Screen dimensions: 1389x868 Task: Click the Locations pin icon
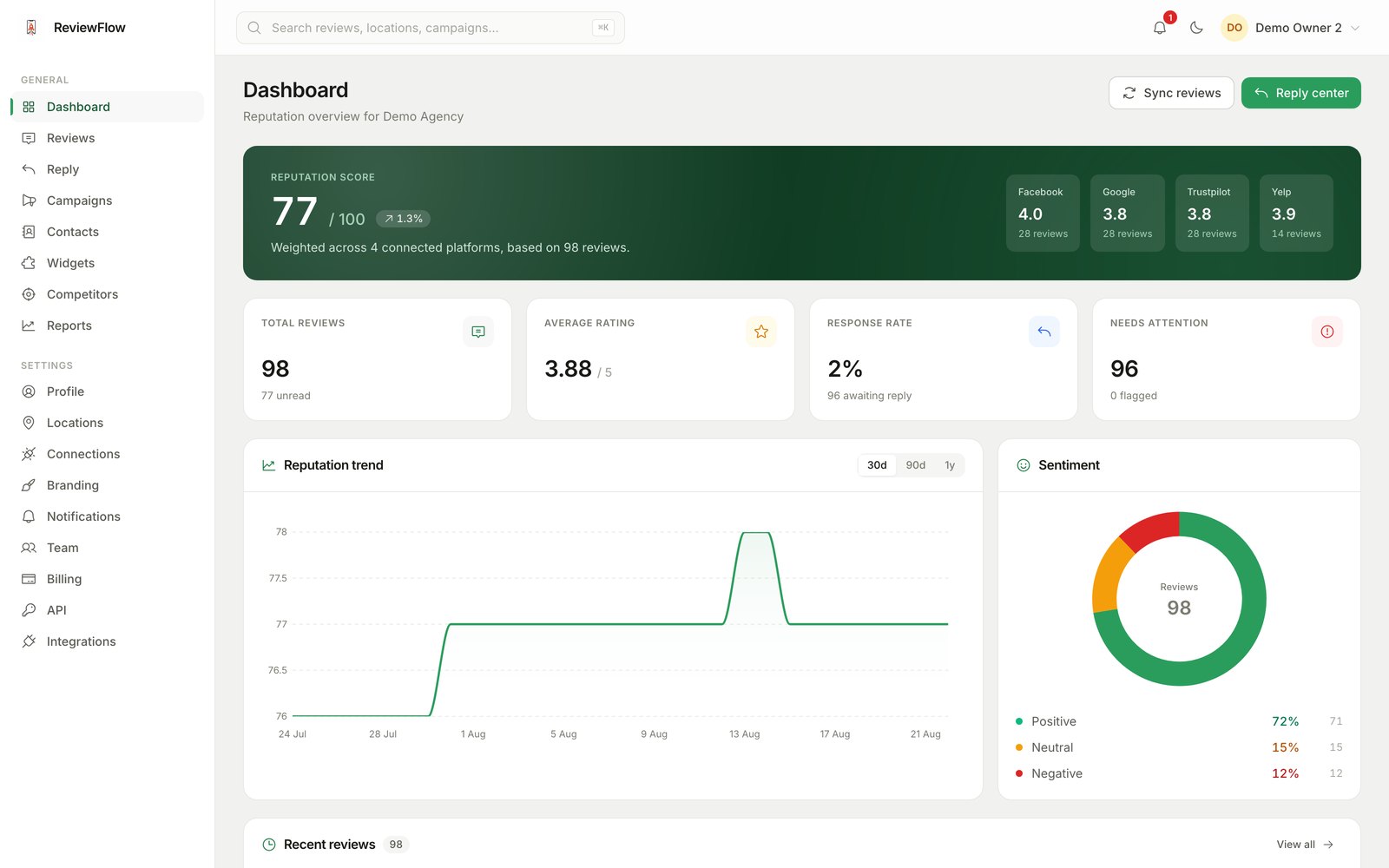point(29,423)
